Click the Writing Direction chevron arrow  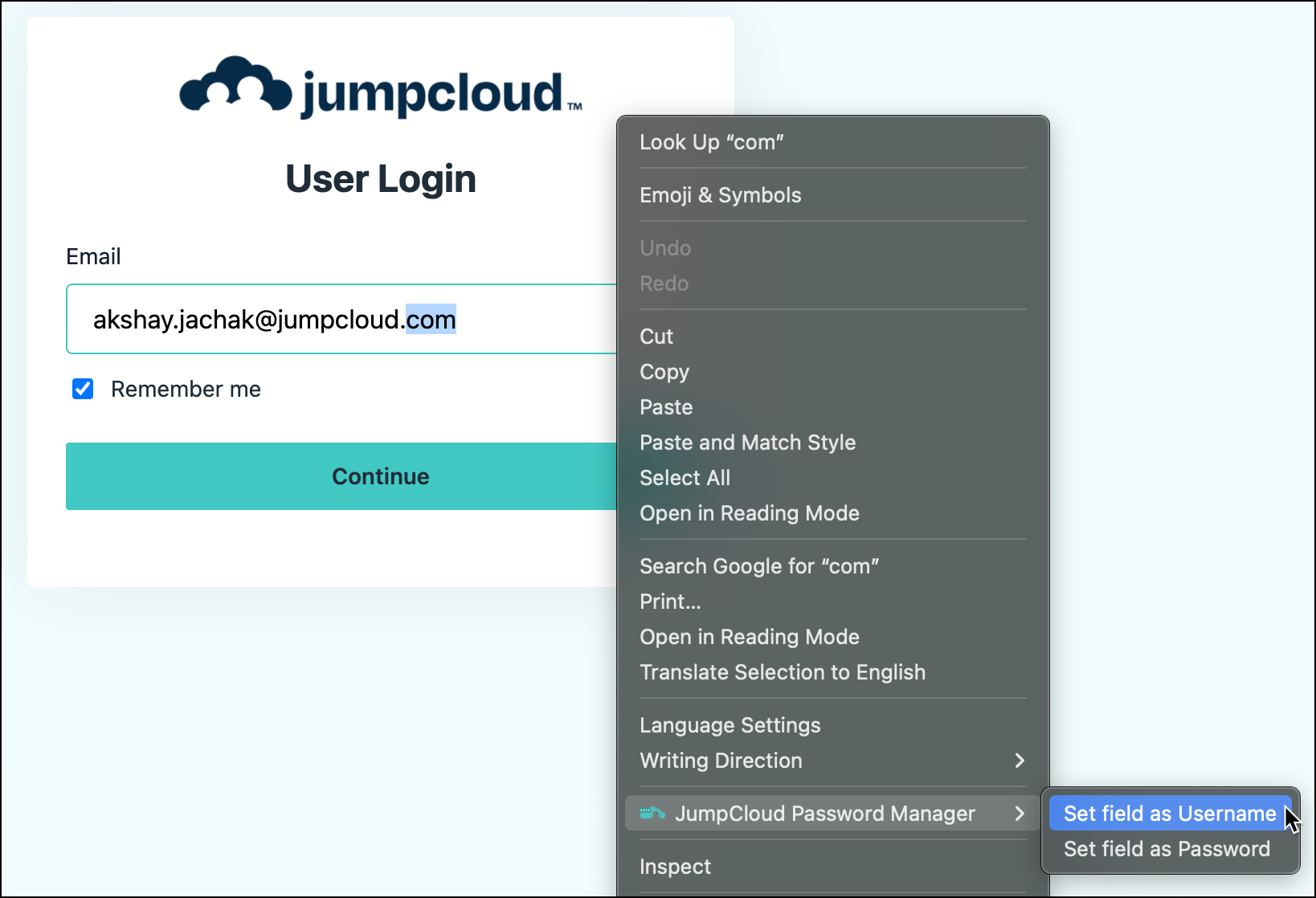[1020, 761]
